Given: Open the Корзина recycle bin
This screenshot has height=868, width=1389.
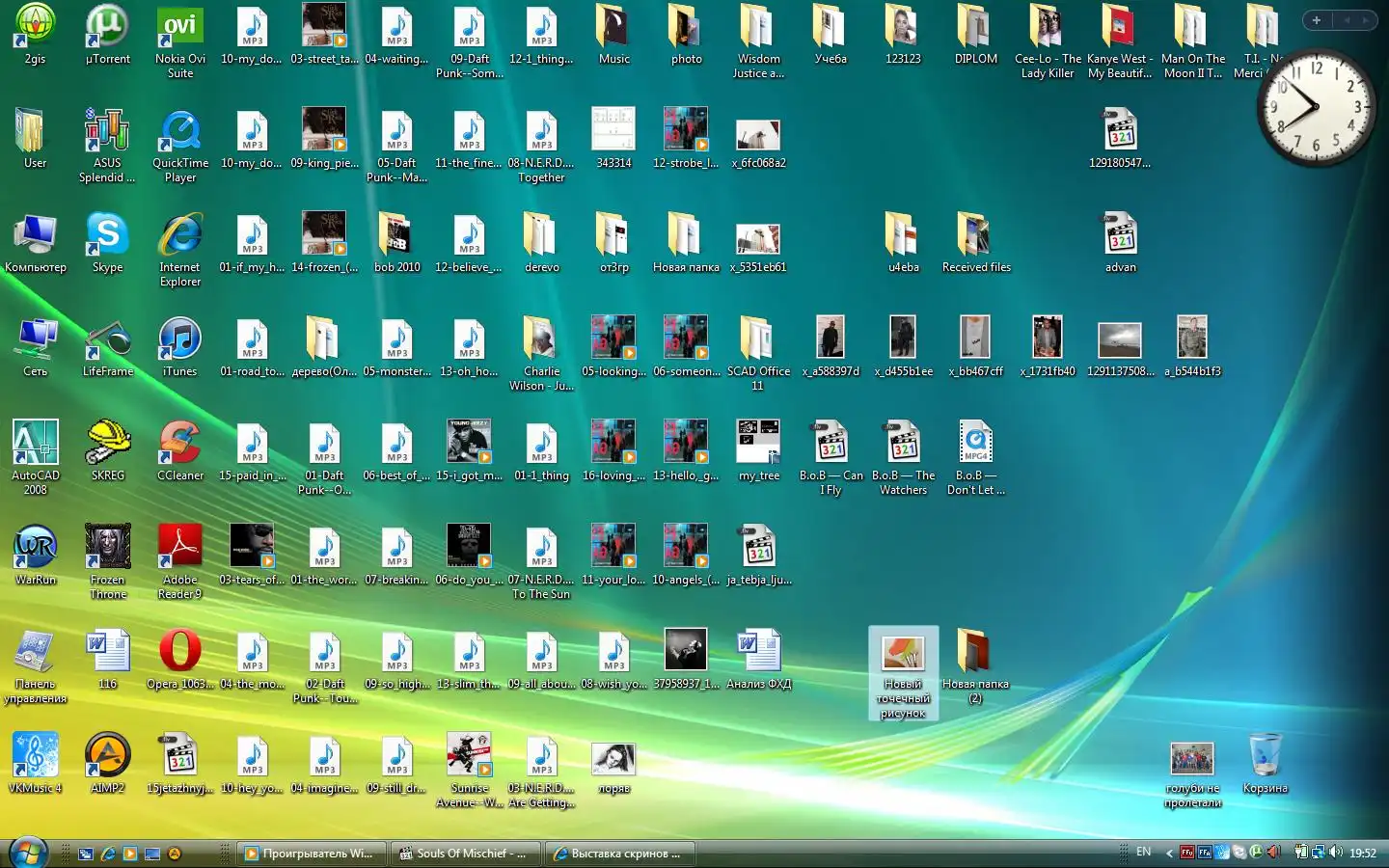Looking at the screenshot, I should (1265, 757).
